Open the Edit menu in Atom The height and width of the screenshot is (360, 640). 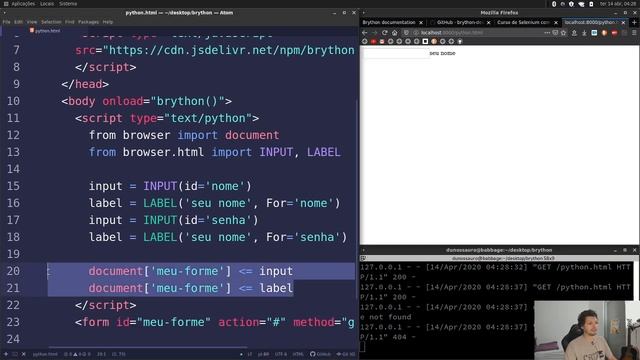pos(18,22)
